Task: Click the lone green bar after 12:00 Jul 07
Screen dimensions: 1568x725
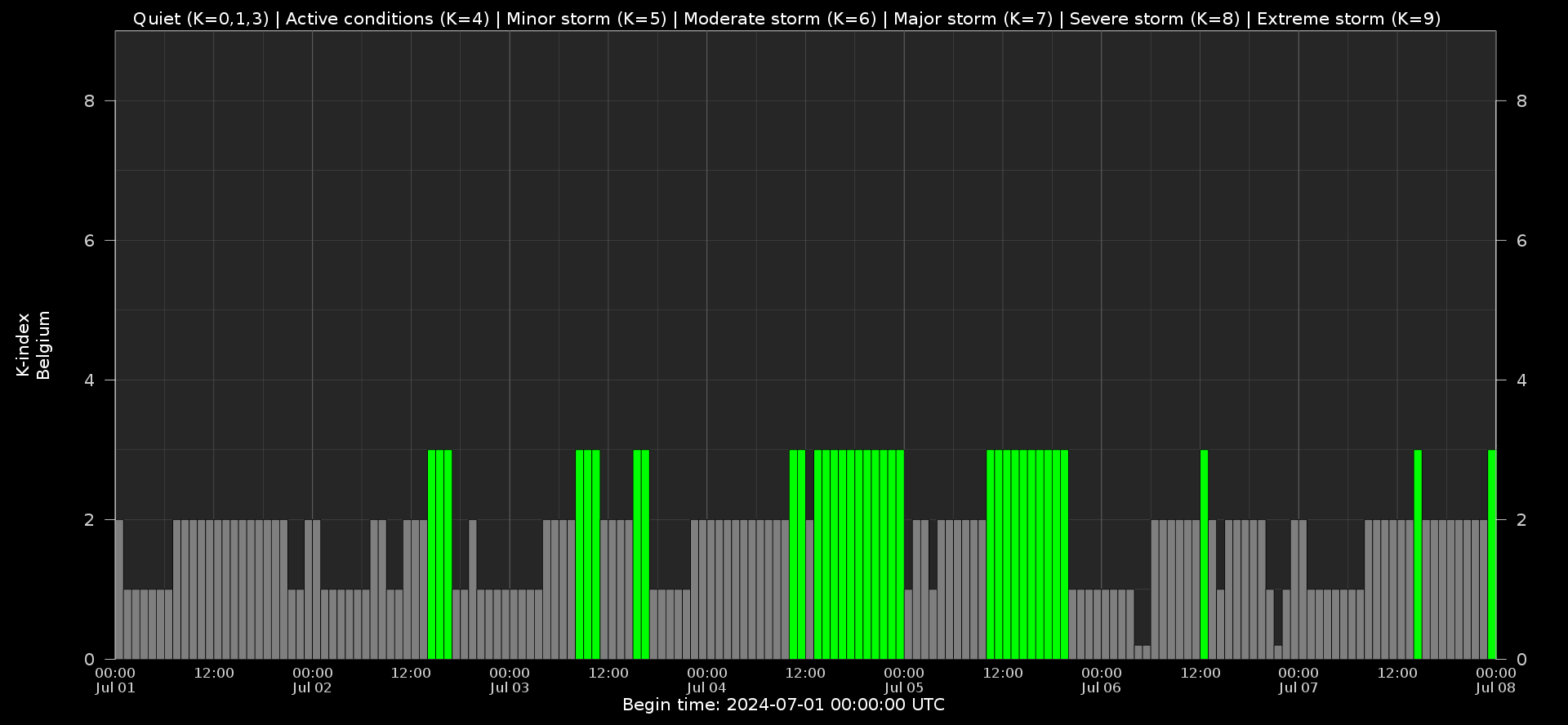Action: click(x=1418, y=554)
